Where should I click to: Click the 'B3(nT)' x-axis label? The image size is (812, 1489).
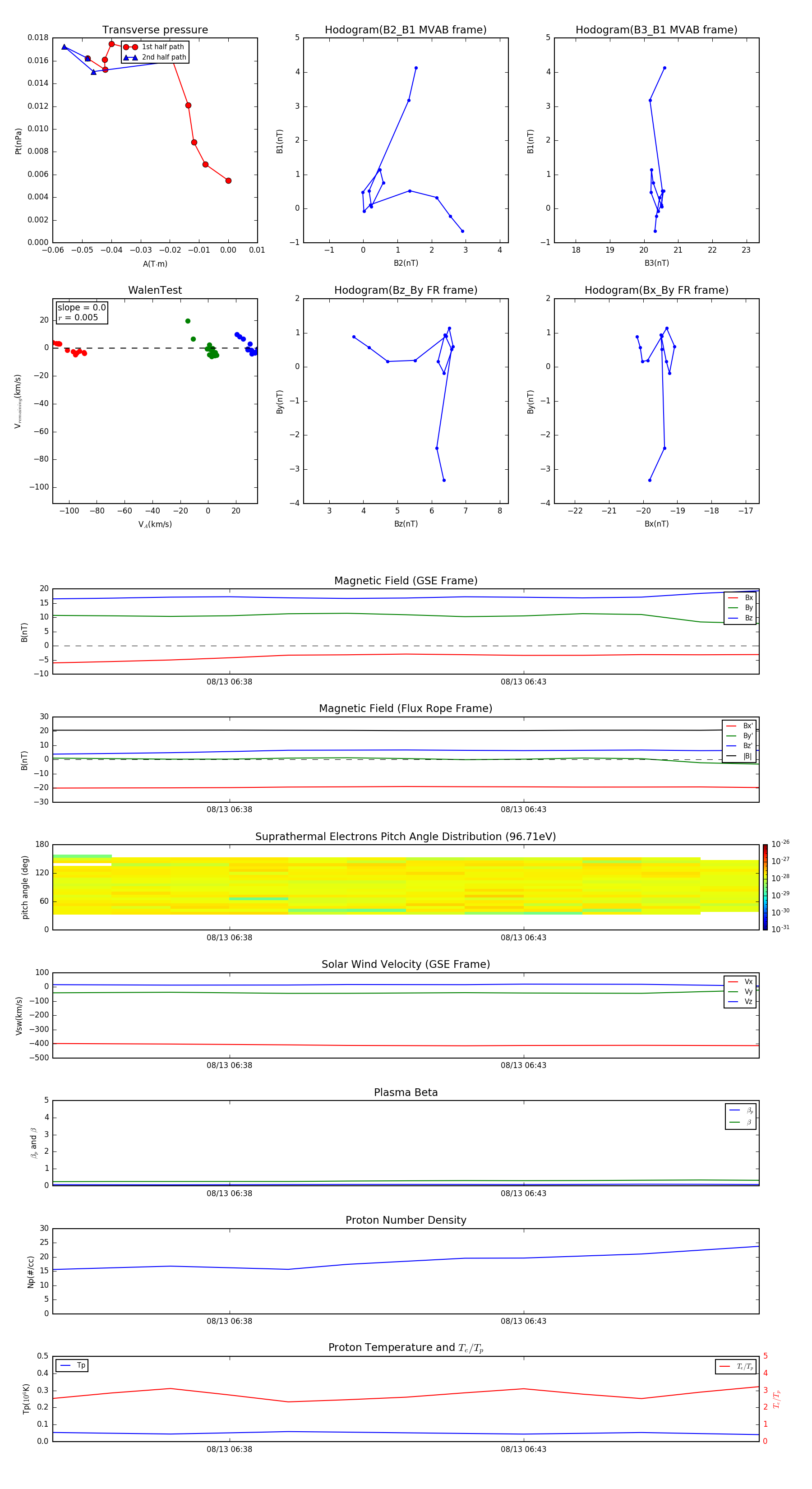click(656, 263)
